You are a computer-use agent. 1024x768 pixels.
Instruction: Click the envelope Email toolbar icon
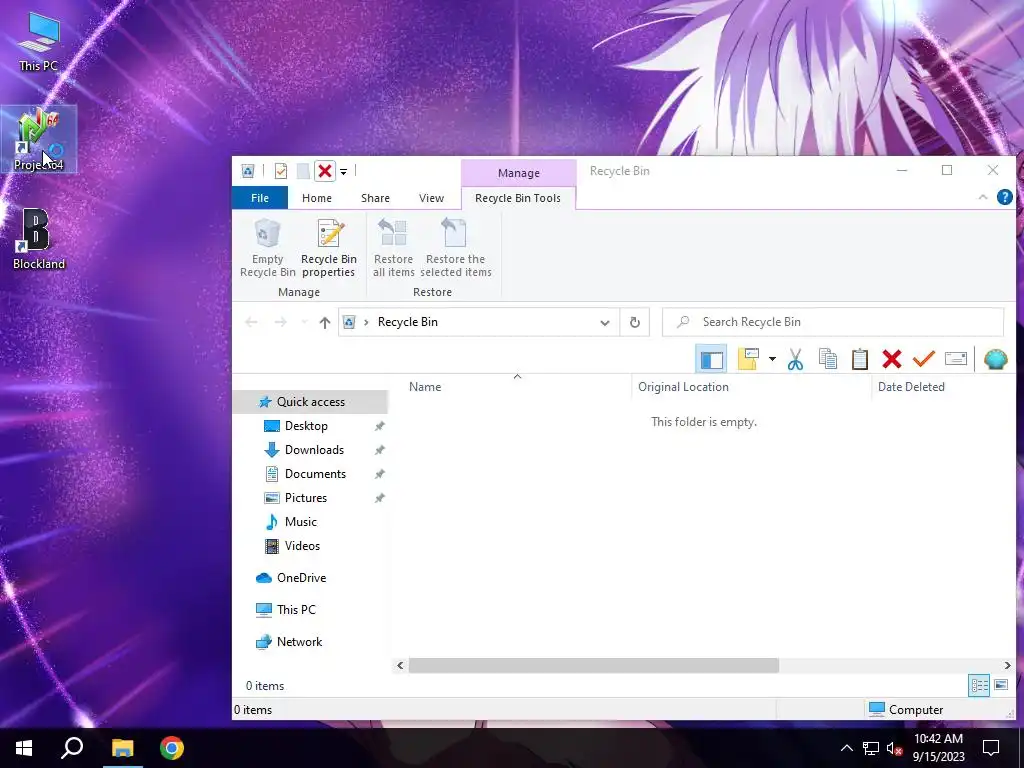[x=955, y=359]
